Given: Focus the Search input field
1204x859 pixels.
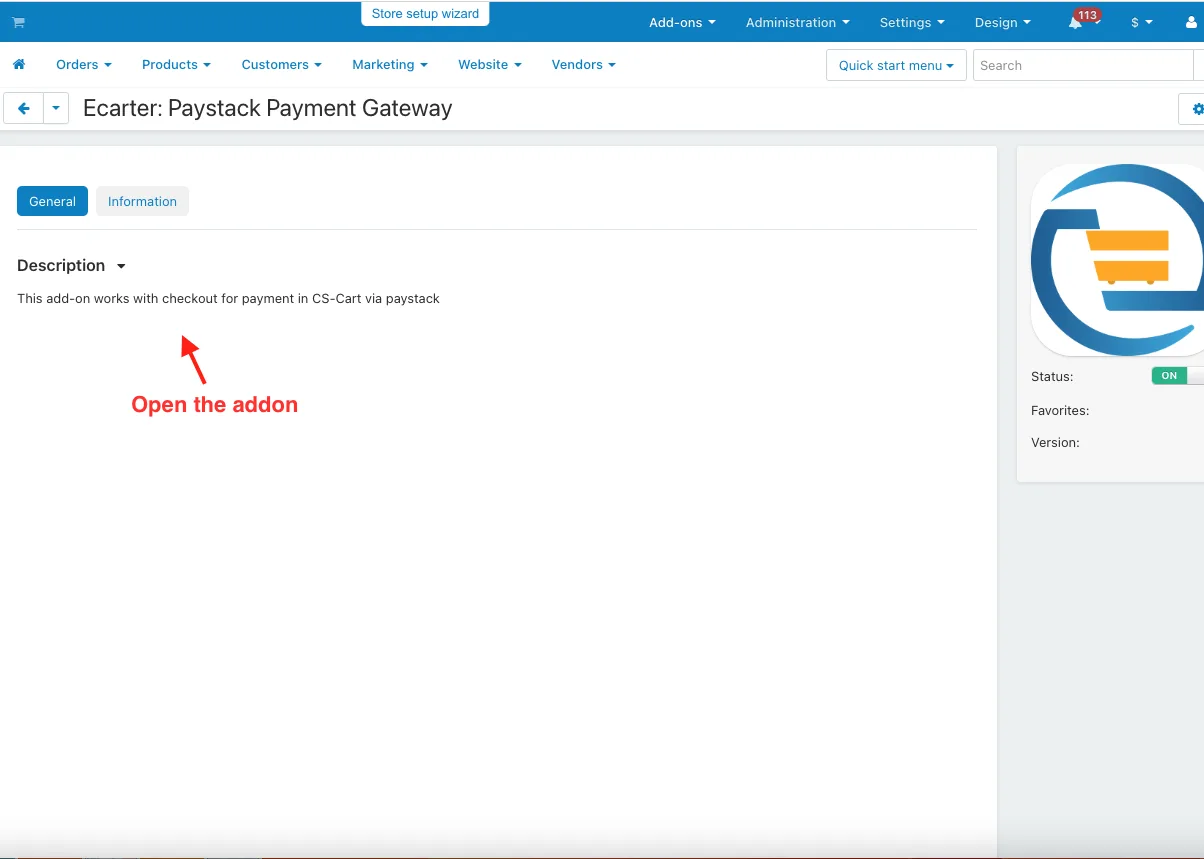Looking at the screenshot, I should pyautogui.click(x=1083, y=65).
